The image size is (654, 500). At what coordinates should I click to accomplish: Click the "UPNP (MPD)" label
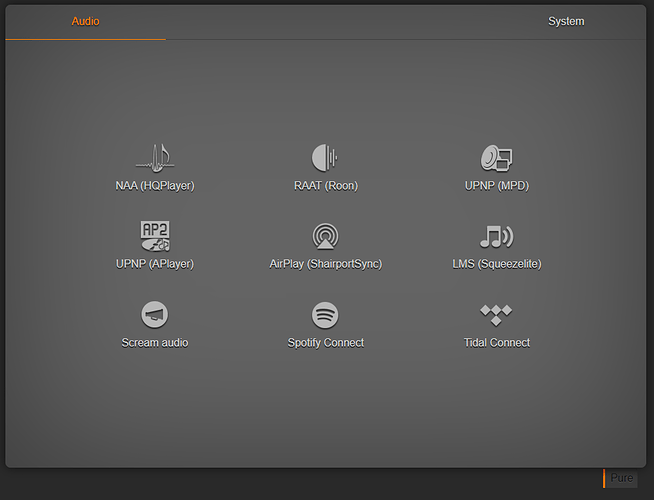[x=497, y=186]
